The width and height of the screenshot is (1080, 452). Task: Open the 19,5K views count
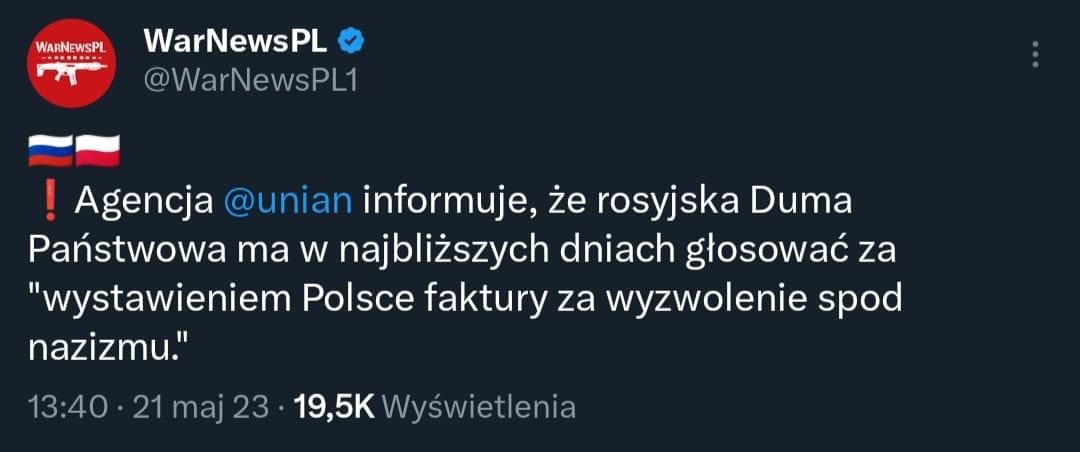(333, 407)
